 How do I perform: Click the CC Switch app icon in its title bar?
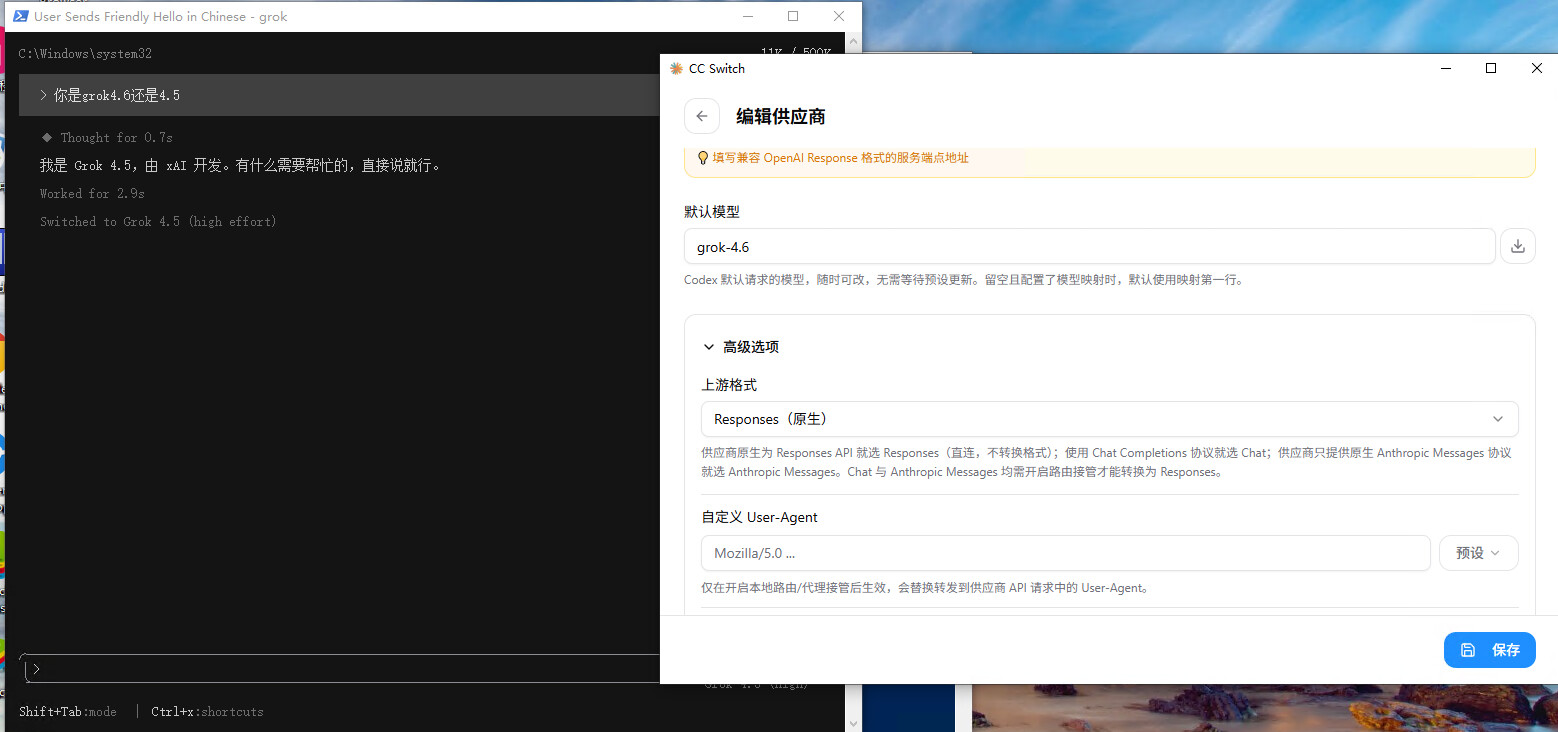point(676,68)
